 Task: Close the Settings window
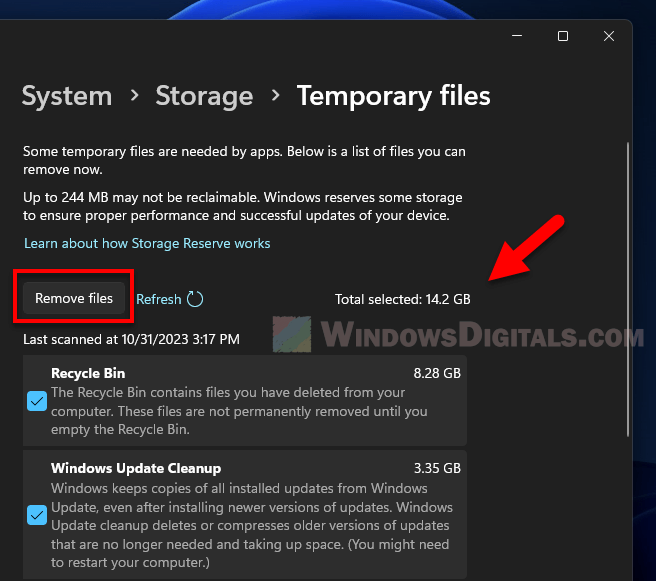click(x=609, y=36)
